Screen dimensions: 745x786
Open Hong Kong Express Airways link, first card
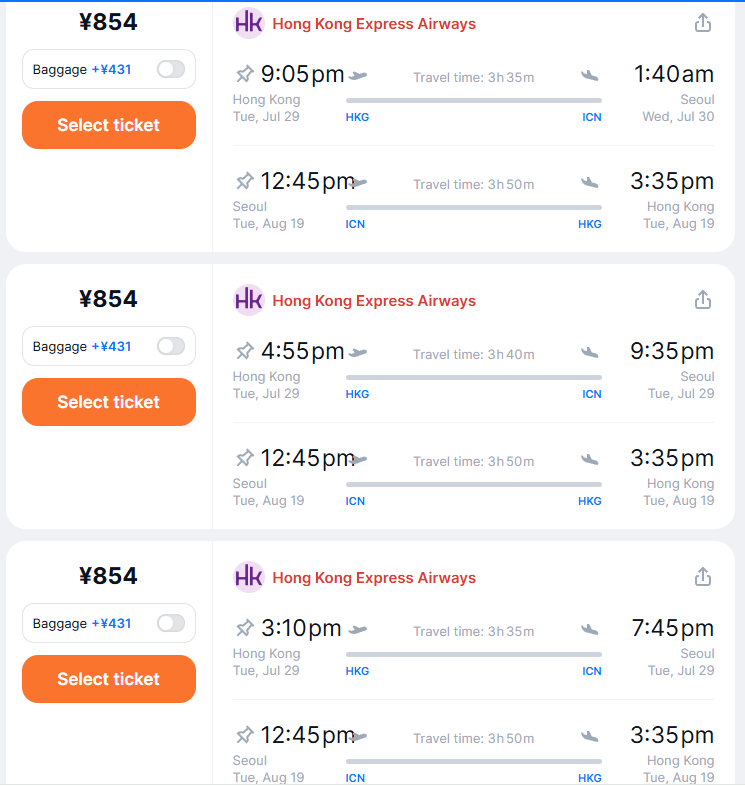(374, 24)
